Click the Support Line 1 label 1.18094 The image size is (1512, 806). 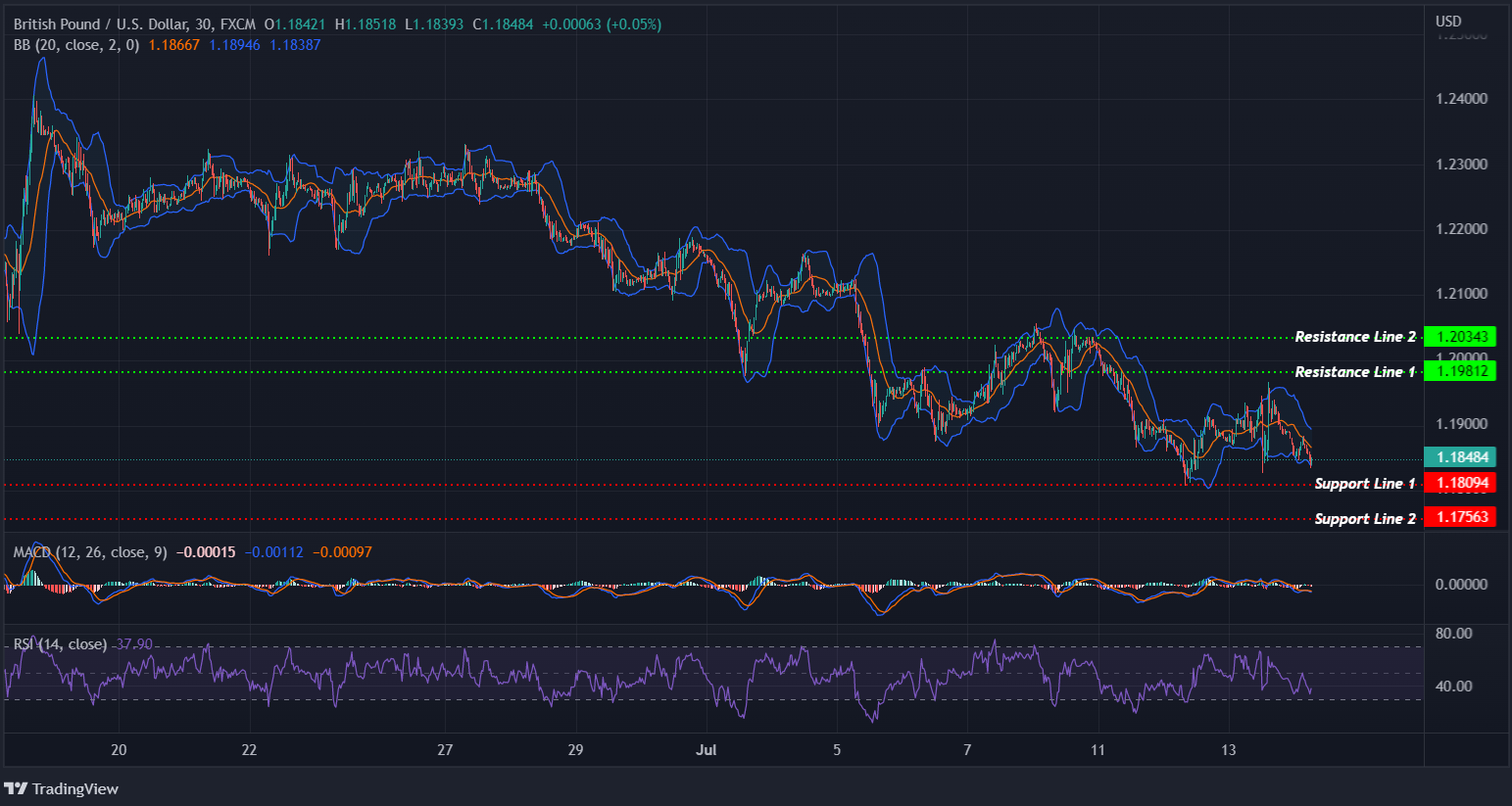[1460, 482]
